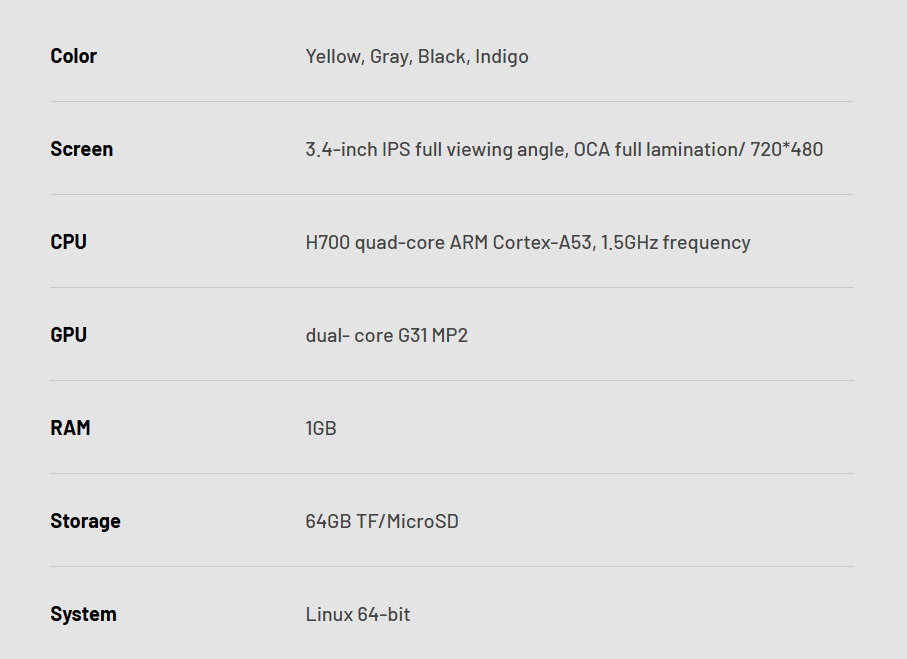This screenshot has width=907, height=659.
Task: Click the Color row label
Action: pos(73,56)
